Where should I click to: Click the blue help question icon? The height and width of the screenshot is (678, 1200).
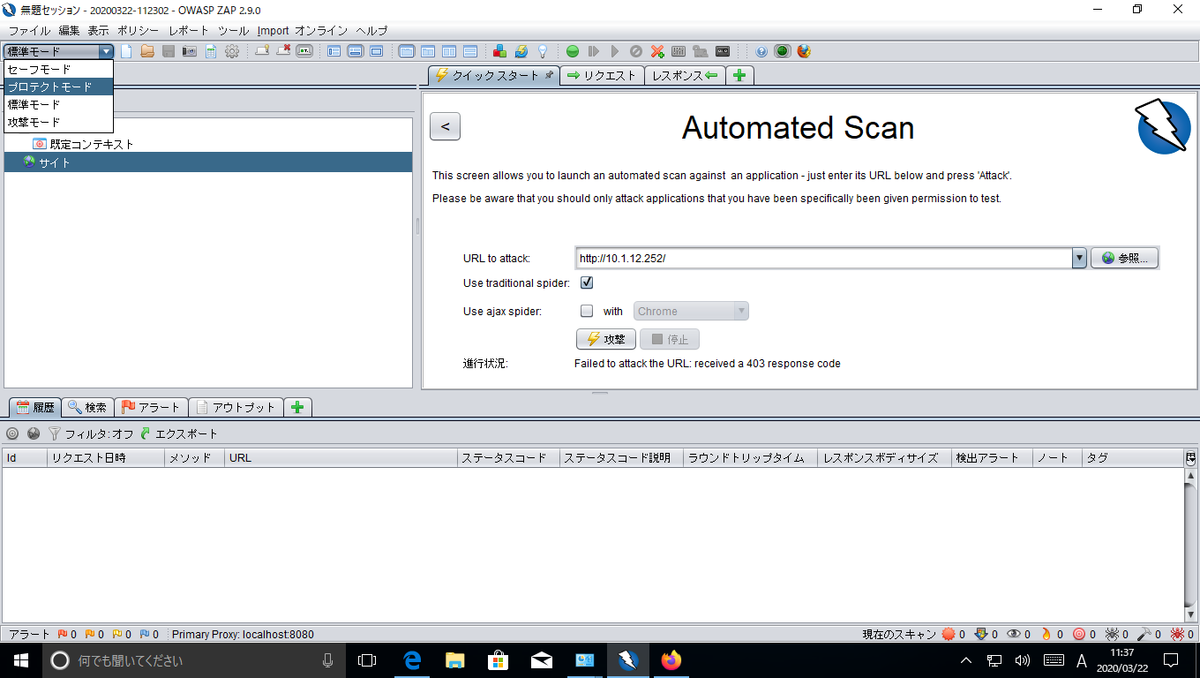tap(761, 51)
